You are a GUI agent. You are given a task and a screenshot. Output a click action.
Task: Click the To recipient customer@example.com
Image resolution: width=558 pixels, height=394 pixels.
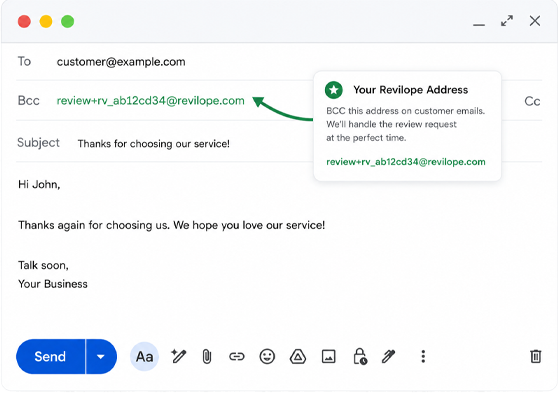pyautogui.click(x=121, y=62)
